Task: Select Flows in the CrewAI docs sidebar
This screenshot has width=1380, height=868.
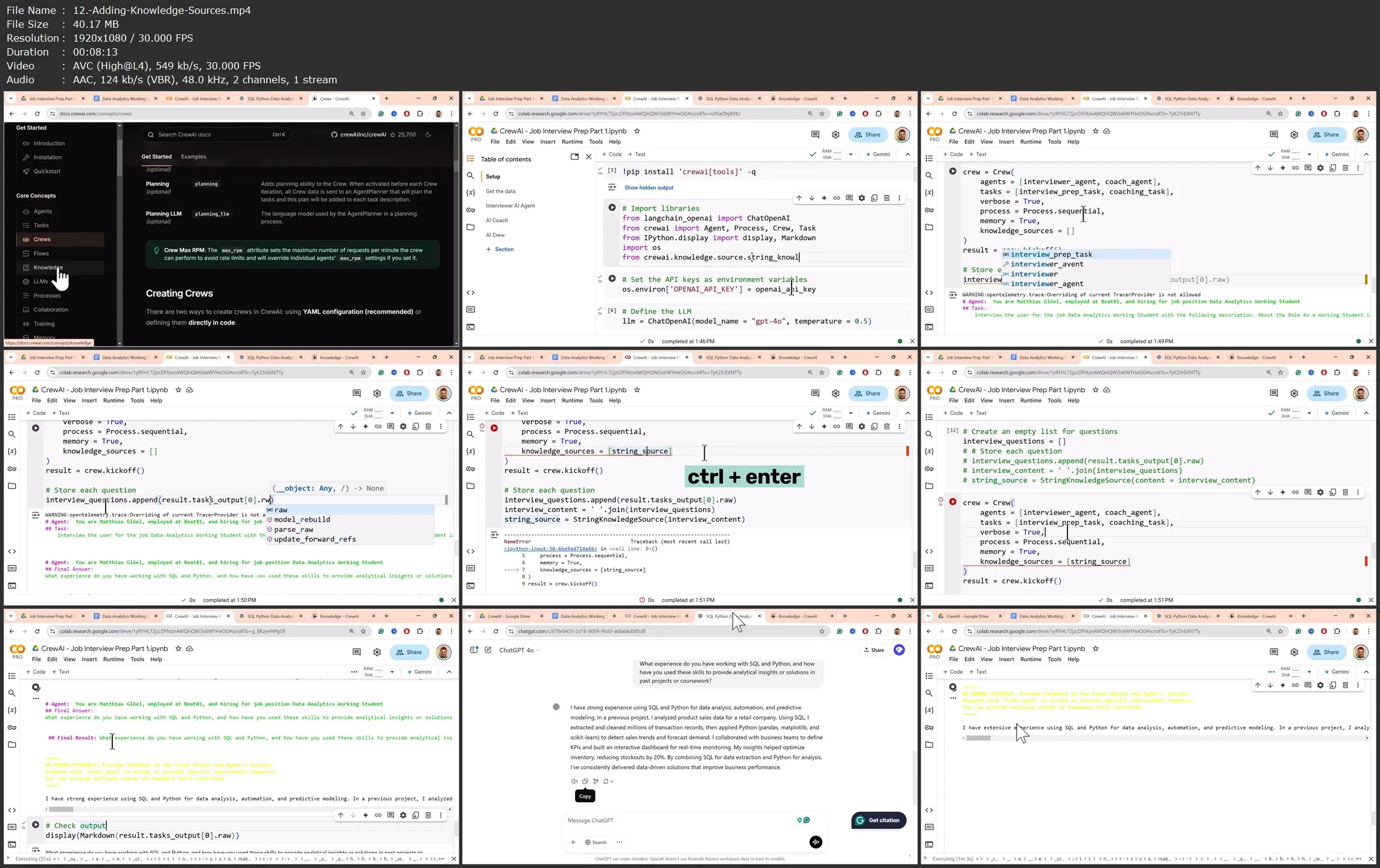Action: tap(41, 253)
